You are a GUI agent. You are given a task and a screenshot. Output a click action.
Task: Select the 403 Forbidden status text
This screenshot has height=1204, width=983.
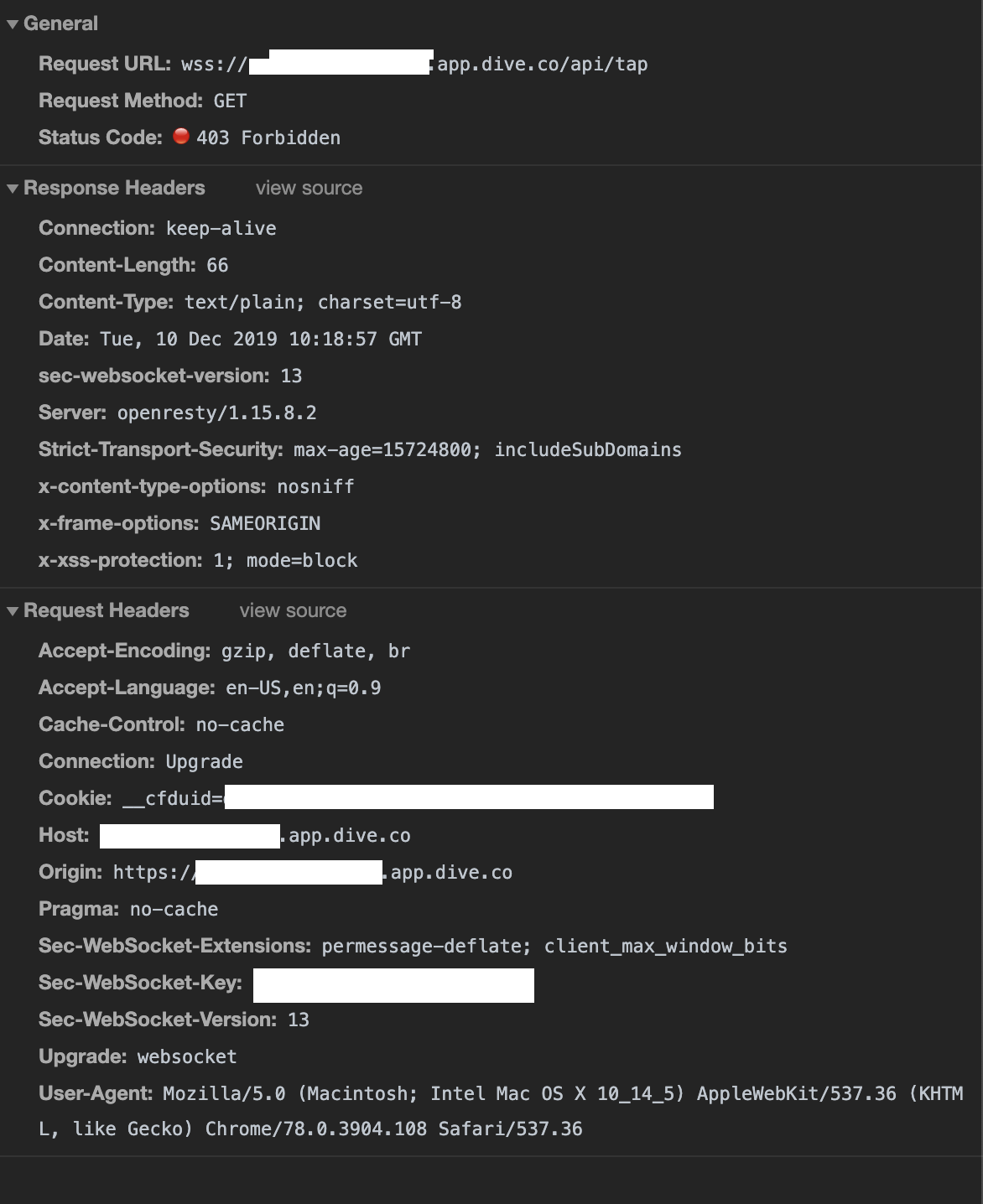(x=268, y=138)
